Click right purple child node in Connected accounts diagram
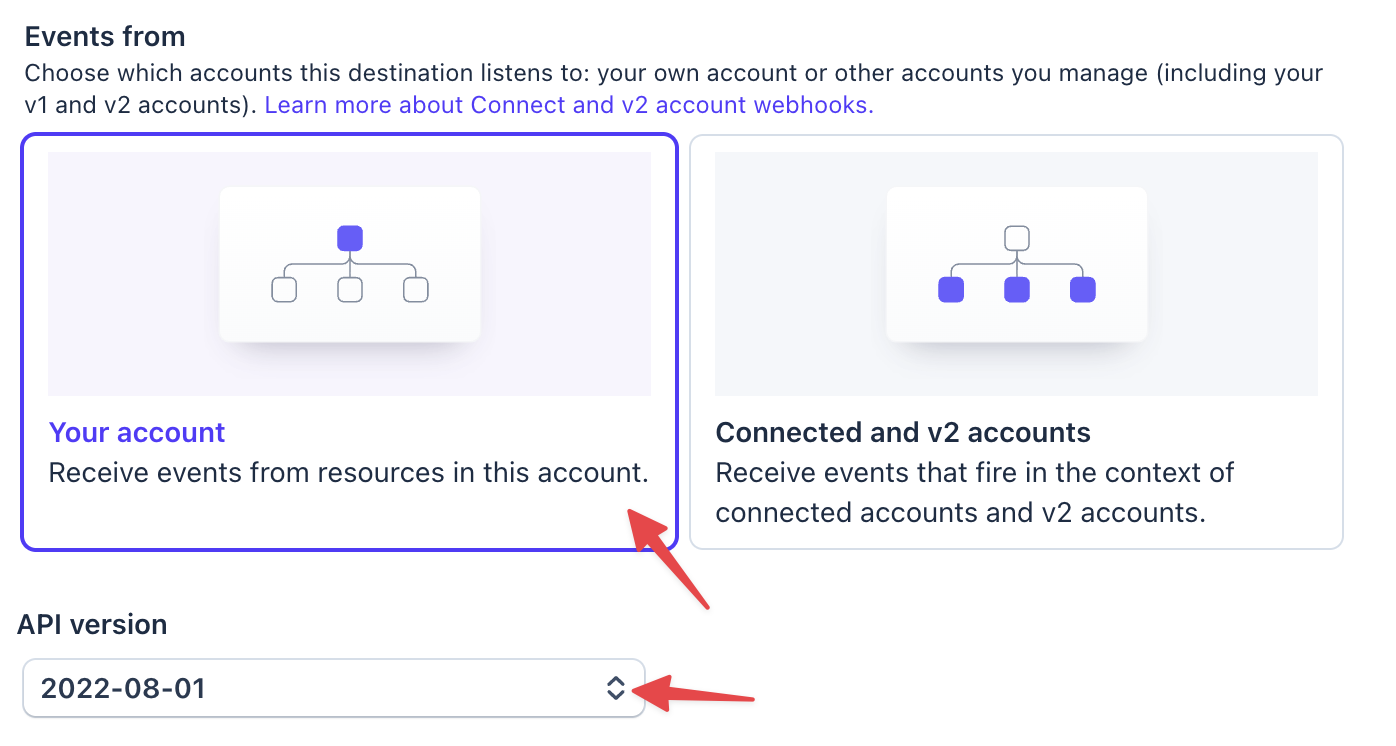Screen dimensions: 1396x746 (x=1083, y=290)
